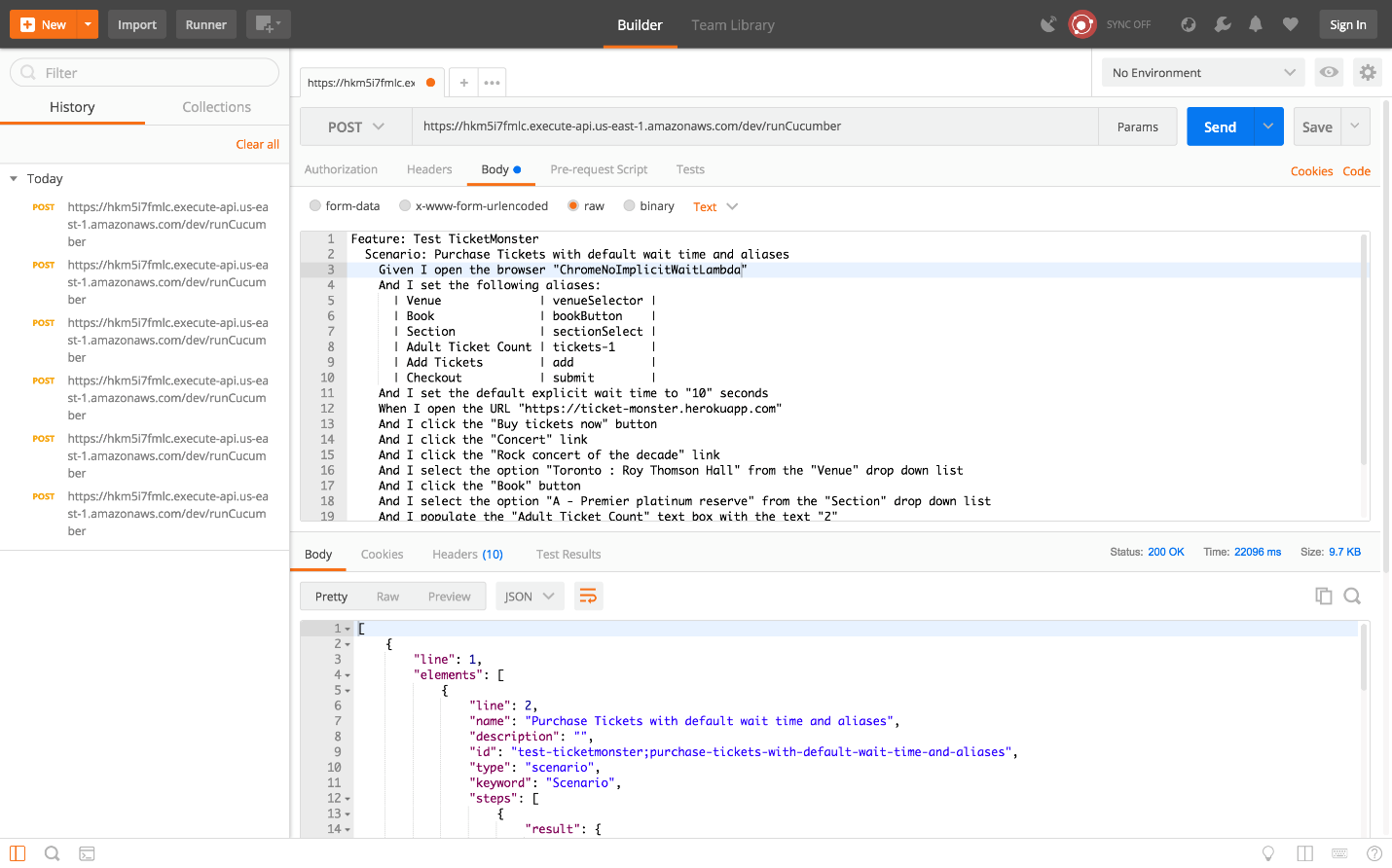The height and width of the screenshot is (868, 1392).
Task: Open the No Environment dropdown
Action: (1203, 73)
